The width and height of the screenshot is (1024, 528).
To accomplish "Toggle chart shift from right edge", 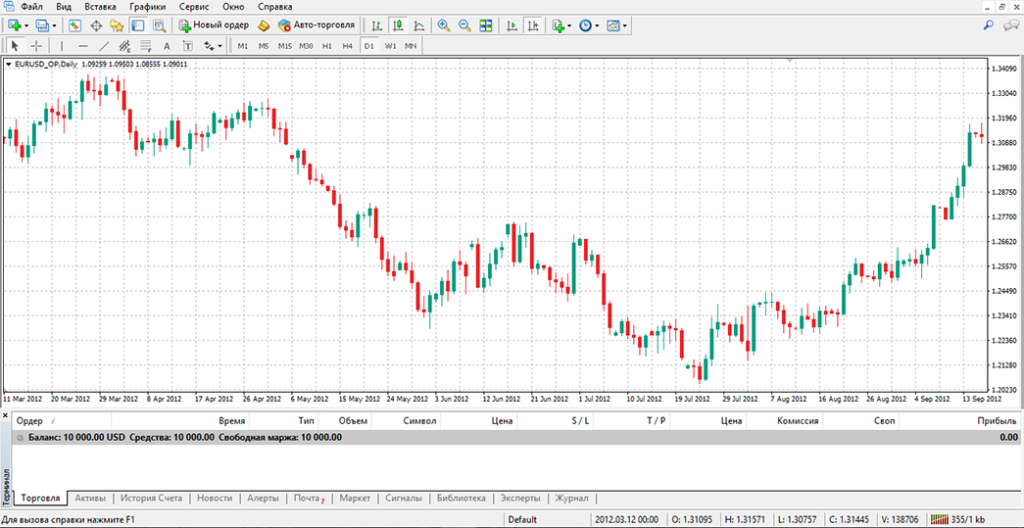I will pyautogui.click(x=534, y=25).
